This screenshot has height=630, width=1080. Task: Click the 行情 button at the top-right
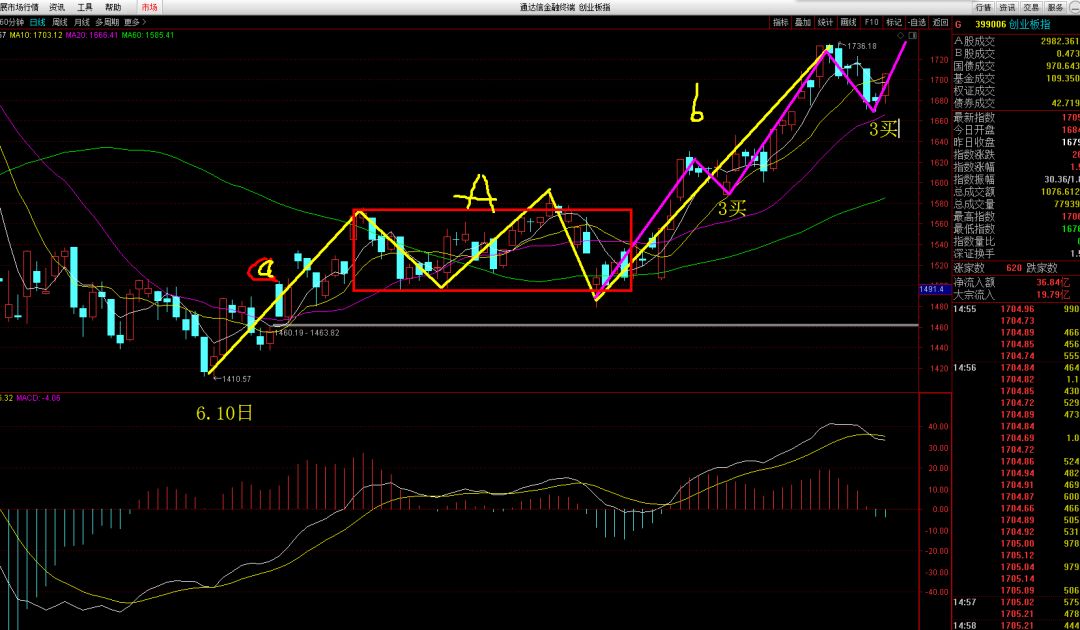coord(984,8)
